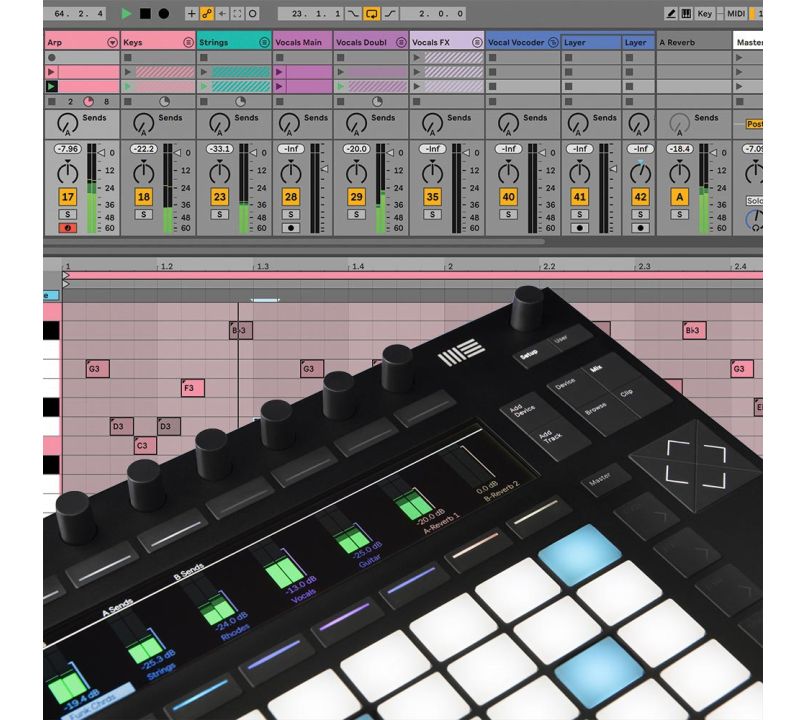Screen dimensions: 805x720
Task: Toggle the Automation Arm icon
Action: (x=207, y=14)
